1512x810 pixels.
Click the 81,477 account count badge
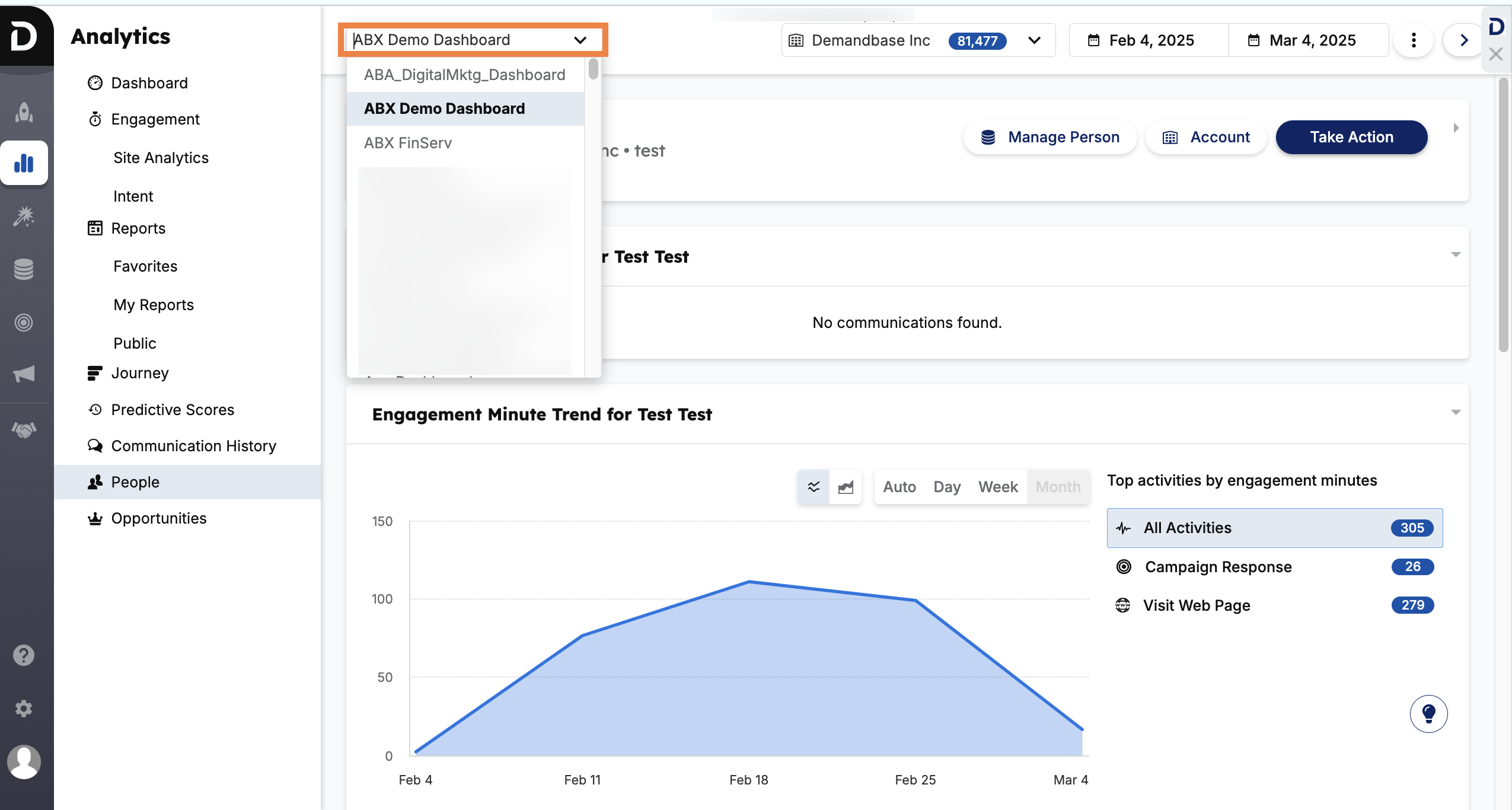977,41
